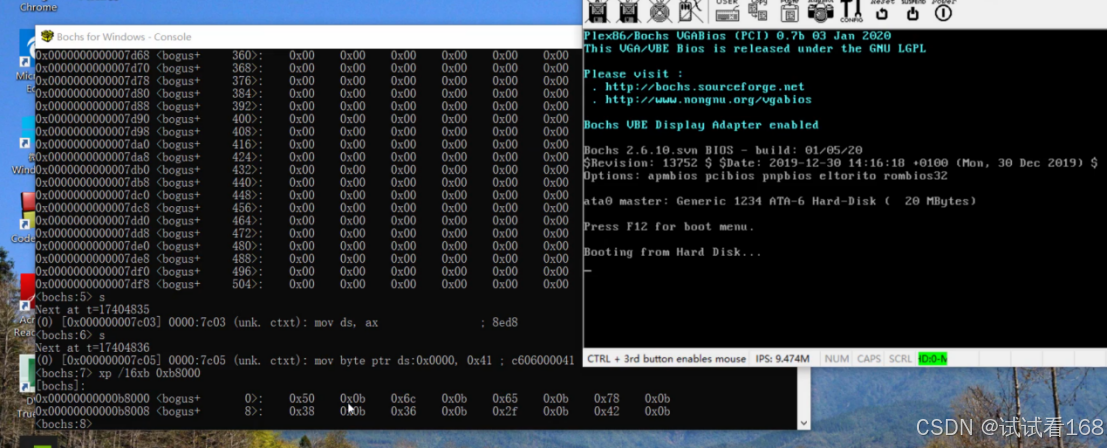The height and width of the screenshot is (448, 1108).
Task: Click the http://bochs.sourceforge.net text
Action: [705, 87]
